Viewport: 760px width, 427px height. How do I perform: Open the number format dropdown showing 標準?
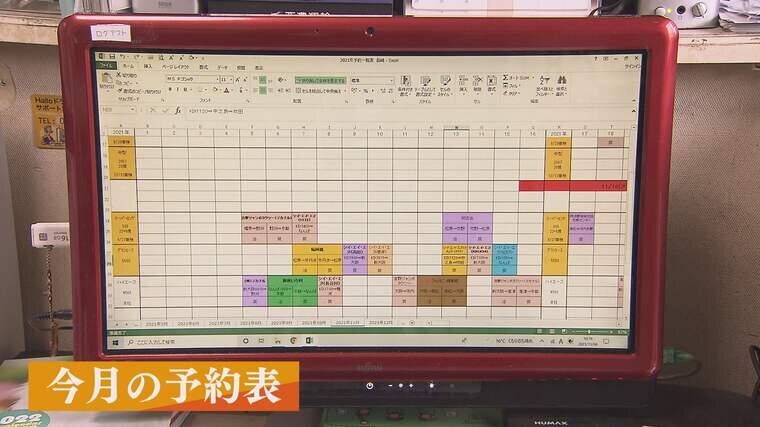click(391, 80)
